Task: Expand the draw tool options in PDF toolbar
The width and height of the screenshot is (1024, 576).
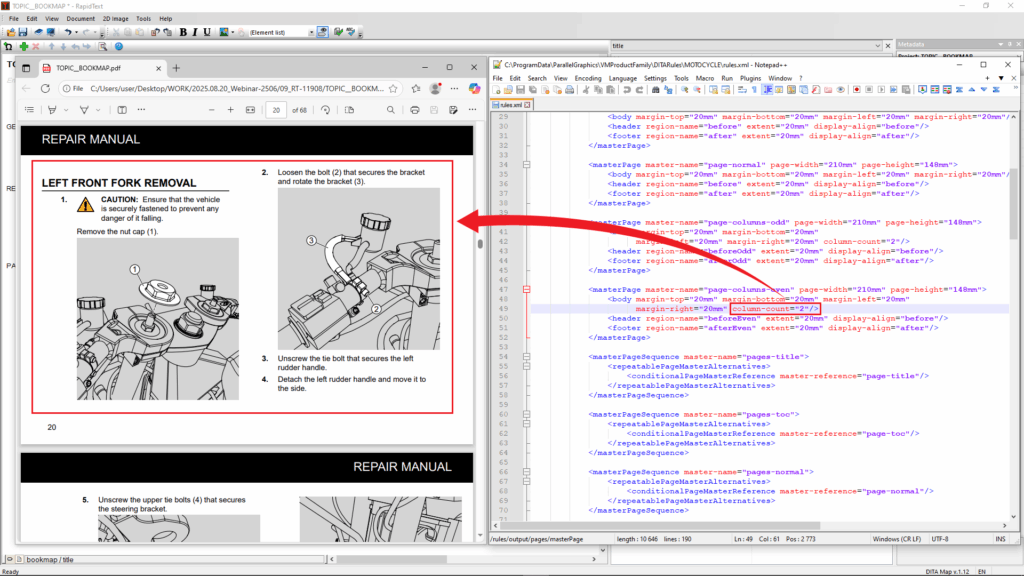Action: 66,110
